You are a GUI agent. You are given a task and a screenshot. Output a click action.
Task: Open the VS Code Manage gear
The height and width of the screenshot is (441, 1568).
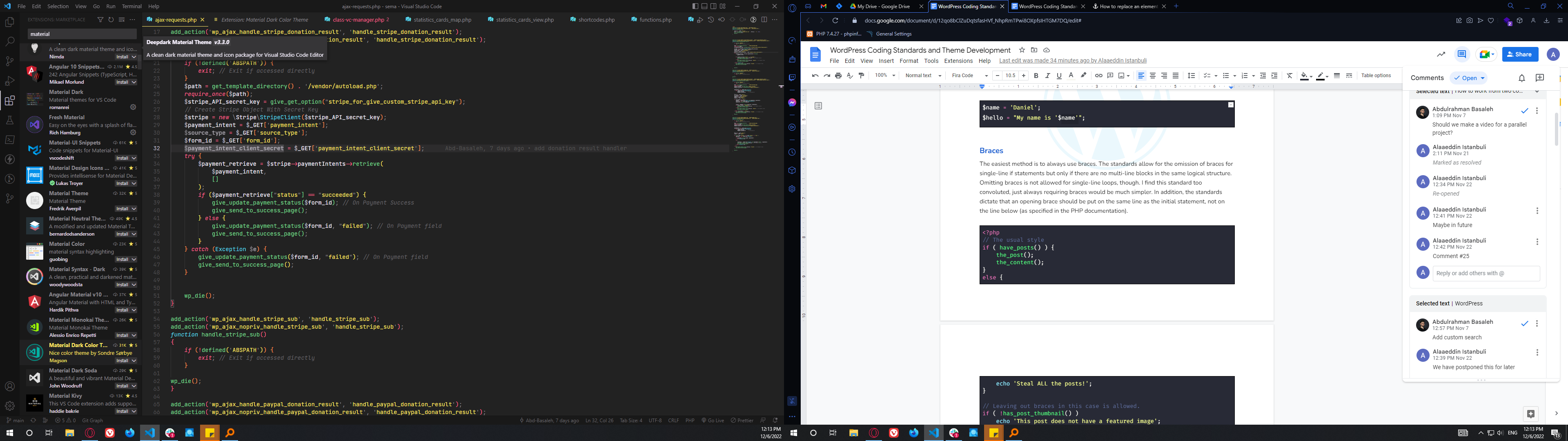10,405
